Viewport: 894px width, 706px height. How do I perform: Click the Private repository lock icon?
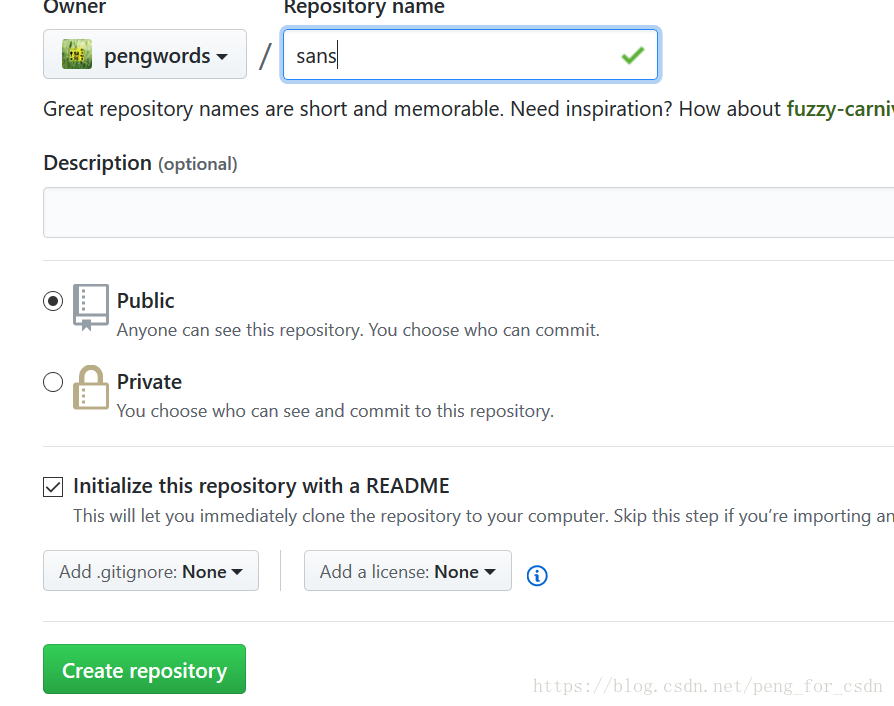(x=91, y=388)
